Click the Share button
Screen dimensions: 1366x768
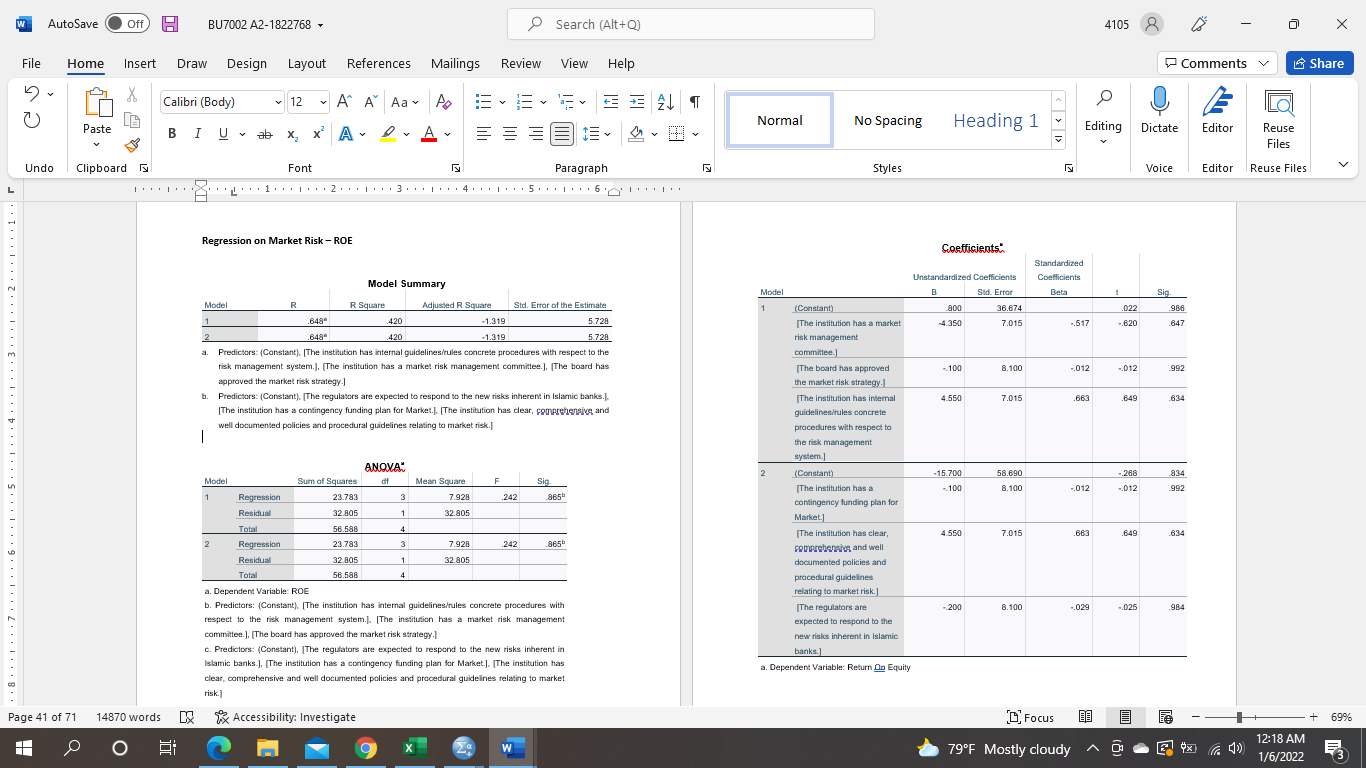1319,63
